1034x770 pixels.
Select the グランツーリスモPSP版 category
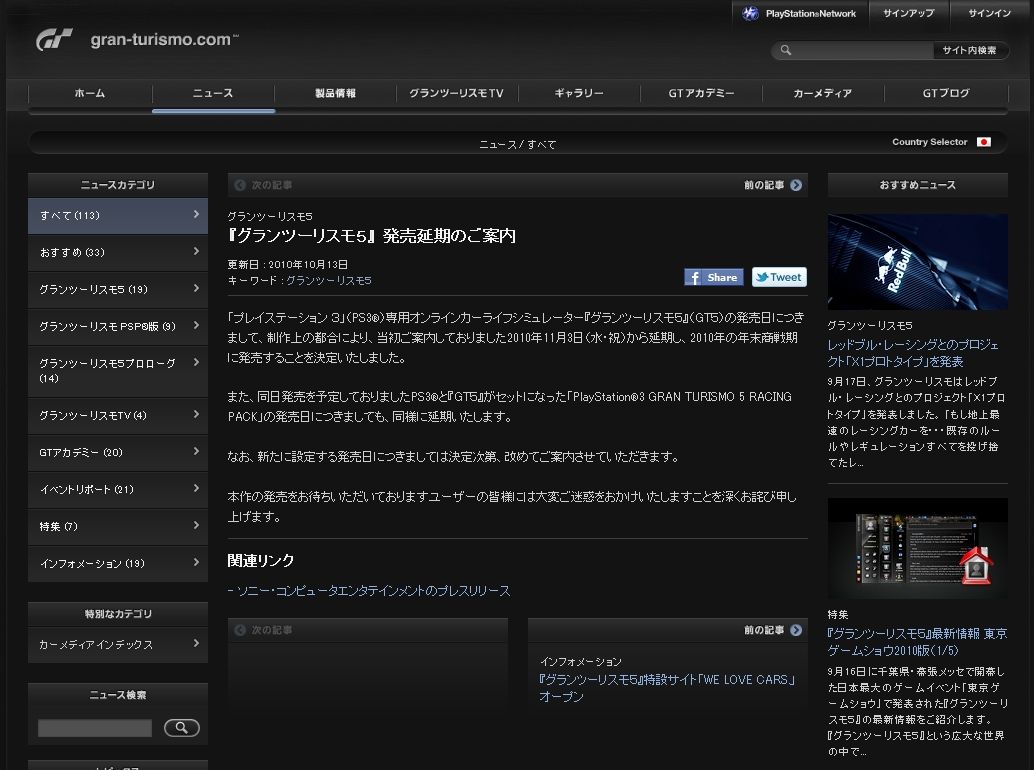[118, 326]
